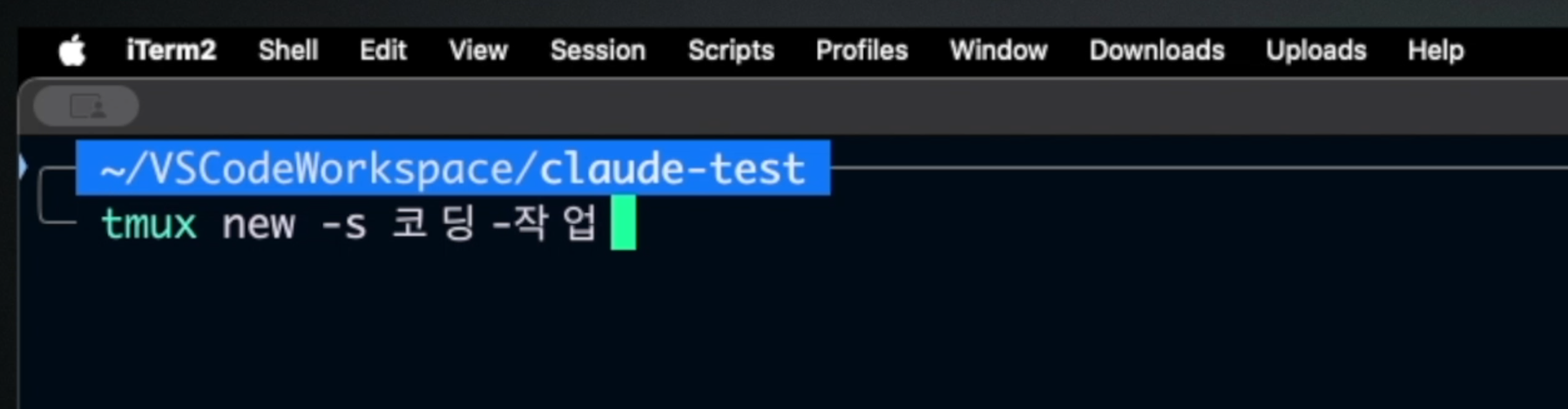Open the Downloads menu
Screen dimensions: 1568x409
[1157, 51]
